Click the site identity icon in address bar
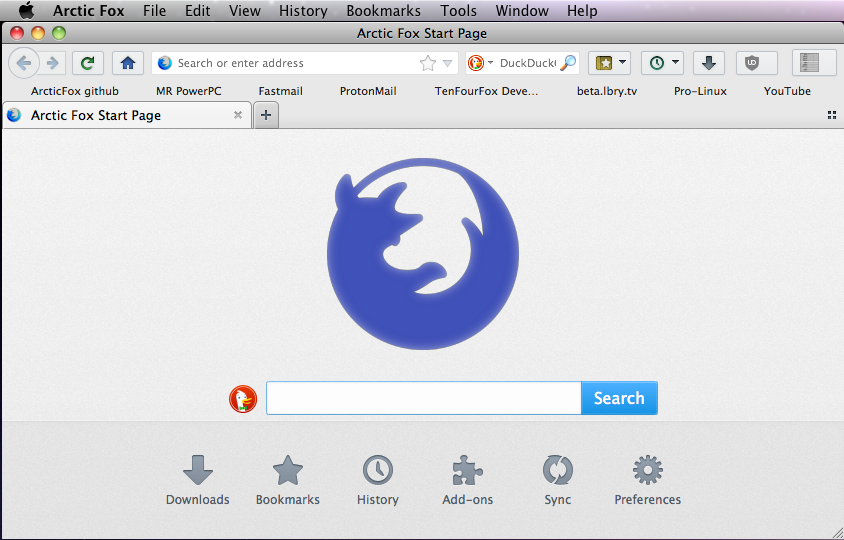The width and height of the screenshot is (844, 540). click(x=165, y=63)
